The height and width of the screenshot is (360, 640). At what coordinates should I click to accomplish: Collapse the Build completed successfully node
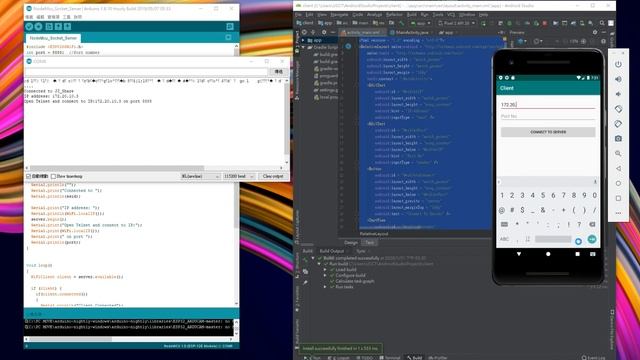point(313,258)
